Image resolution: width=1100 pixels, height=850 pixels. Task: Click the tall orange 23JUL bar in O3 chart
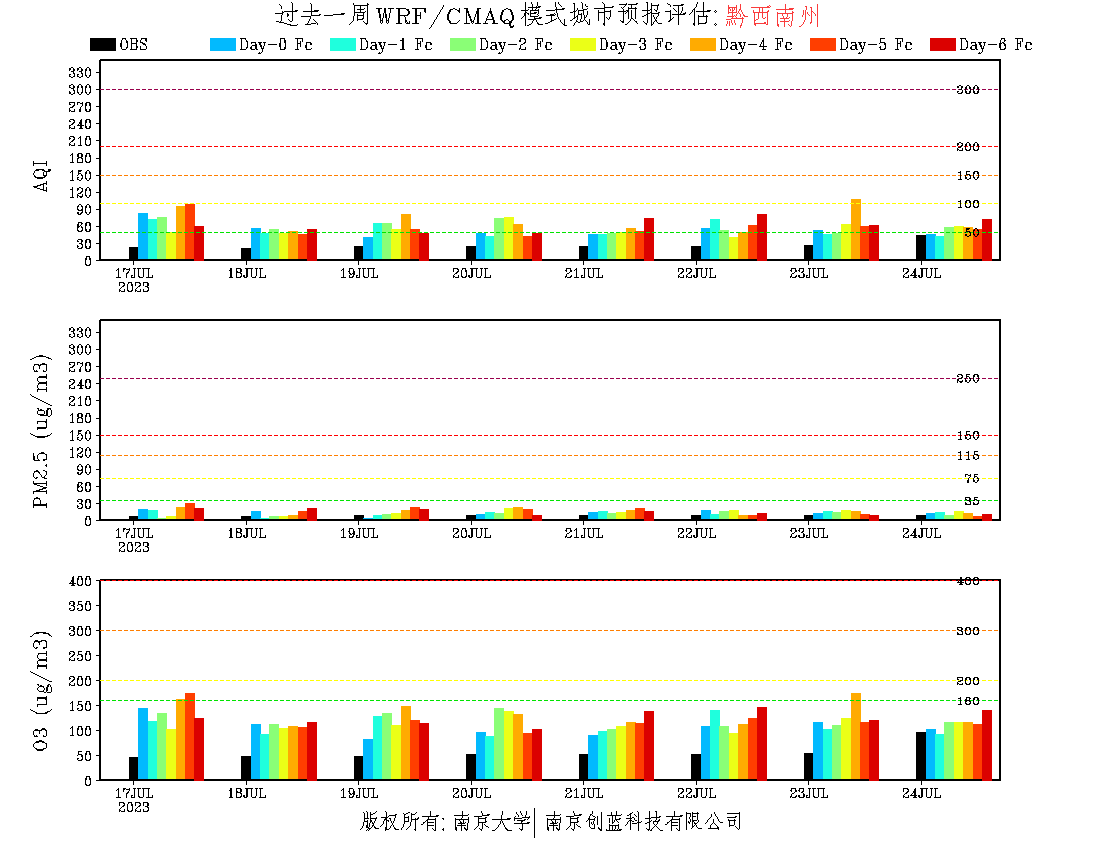[x=855, y=736]
